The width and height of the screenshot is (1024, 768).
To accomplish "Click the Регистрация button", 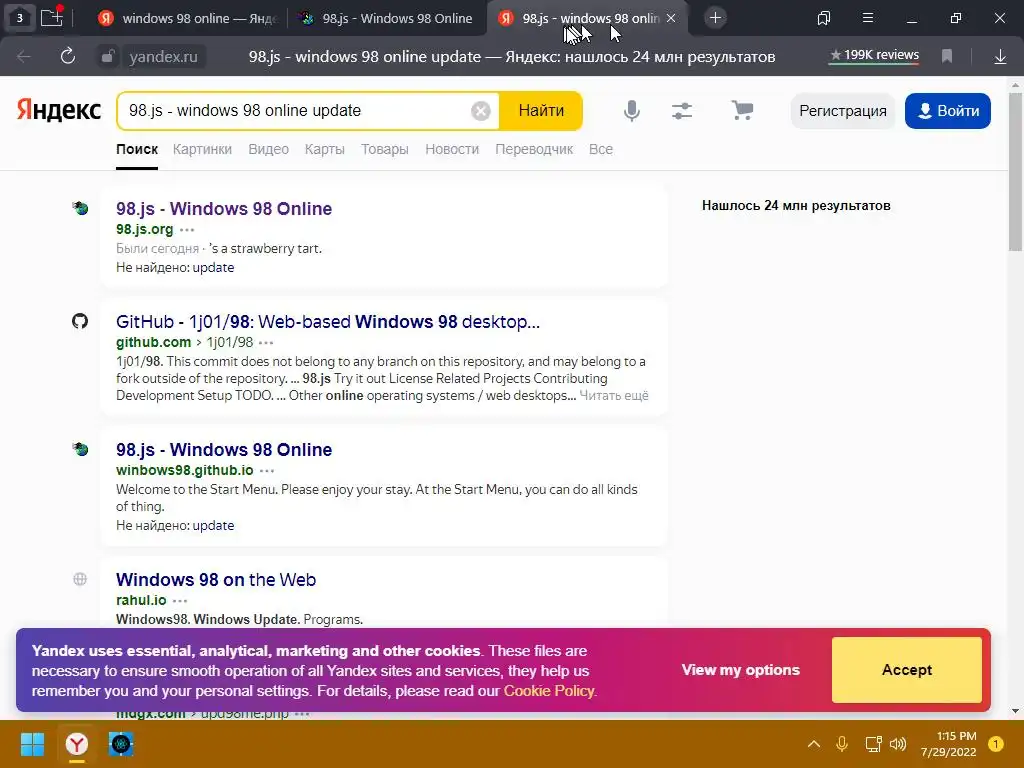I will pyautogui.click(x=842, y=110).
